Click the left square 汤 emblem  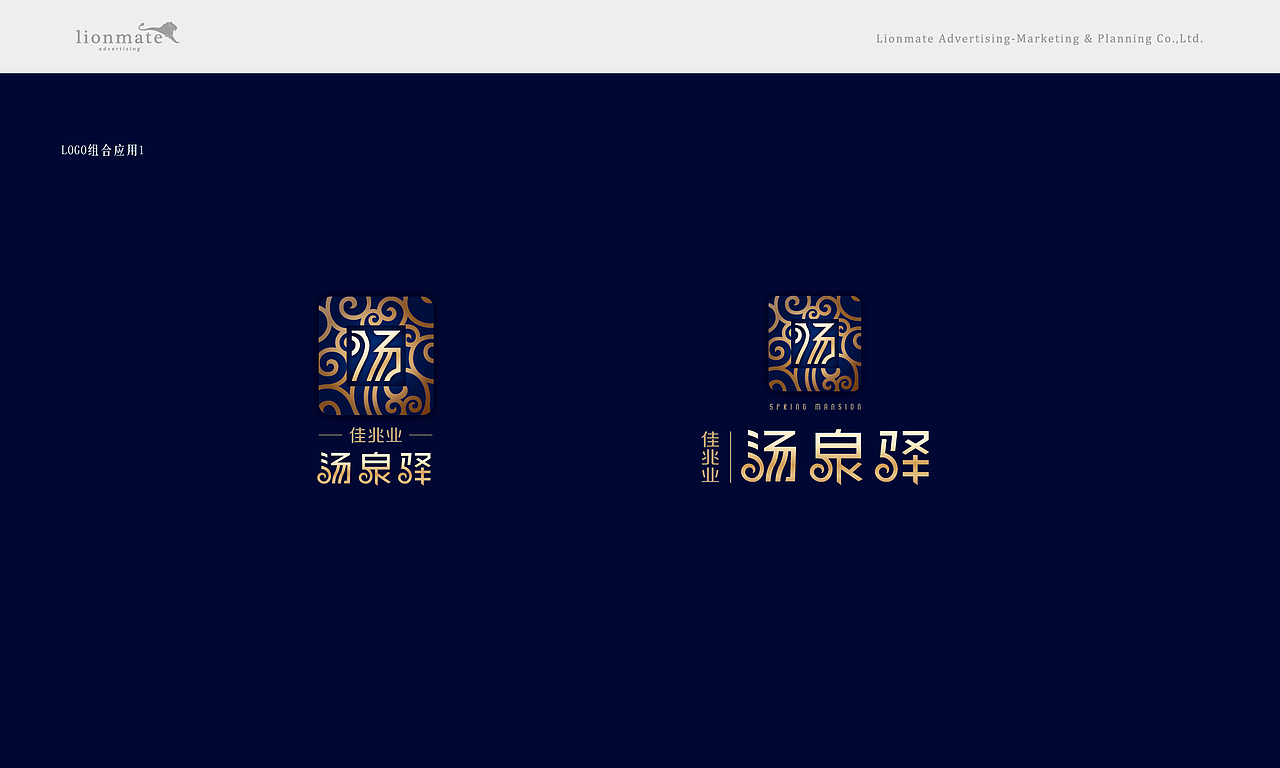(x=376, y=355)
